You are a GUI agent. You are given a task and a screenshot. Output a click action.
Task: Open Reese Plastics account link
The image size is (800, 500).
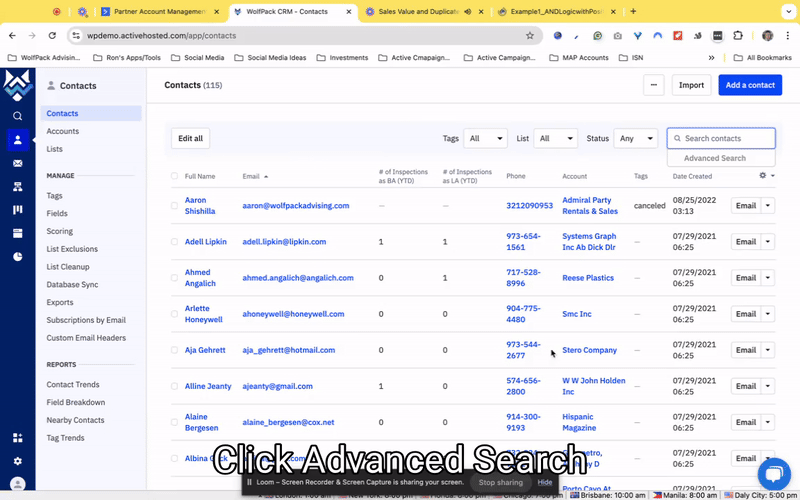pos(588,278)
